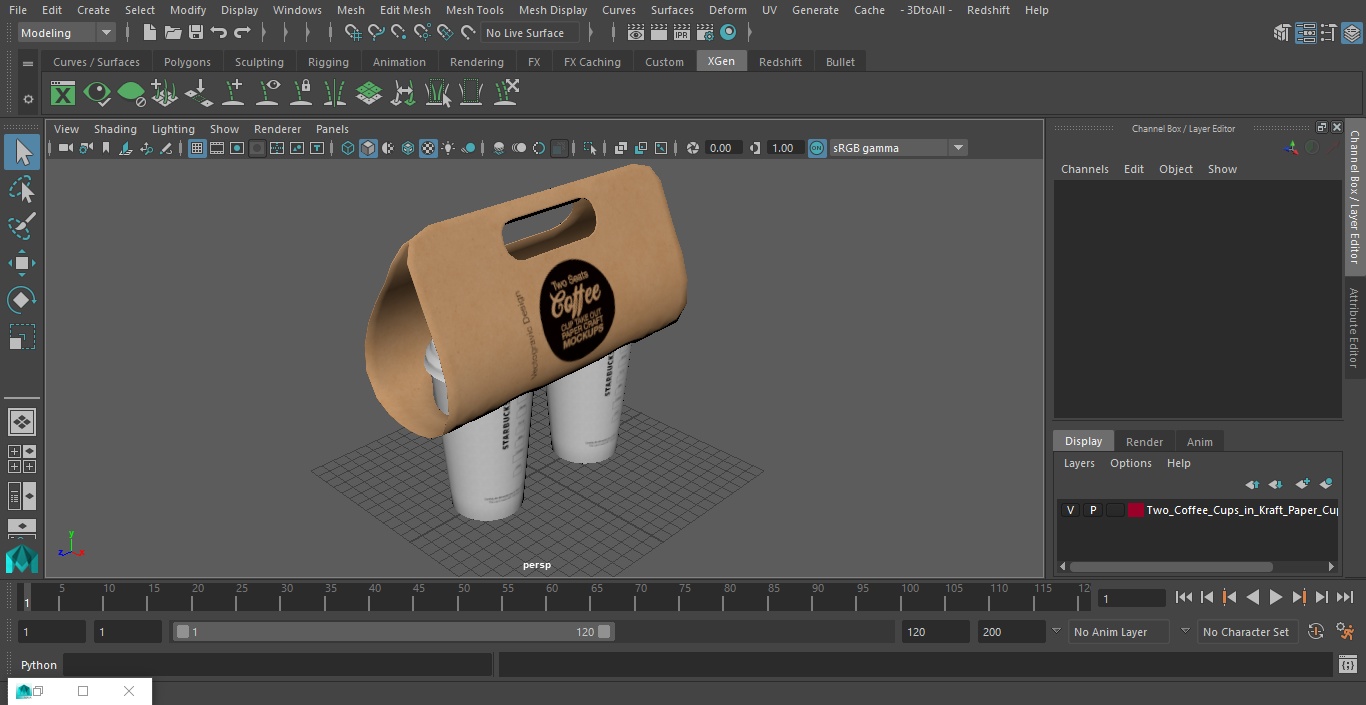Click Create New Layer icon in Layer Editor

pyautogui.click(x=1302, y=484)
